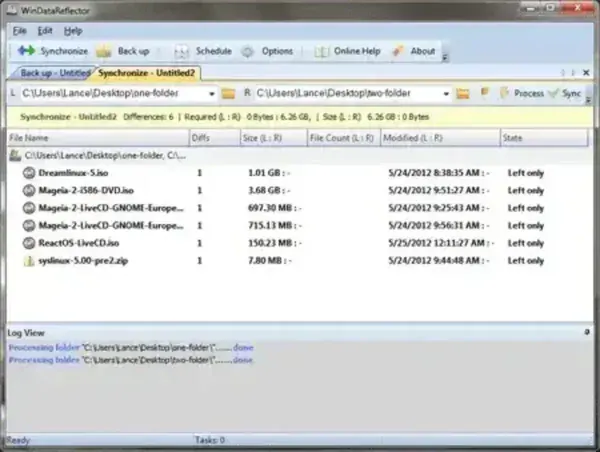Open left folder path dropdown
Viewport: 600px width, 452px height.
211,94
